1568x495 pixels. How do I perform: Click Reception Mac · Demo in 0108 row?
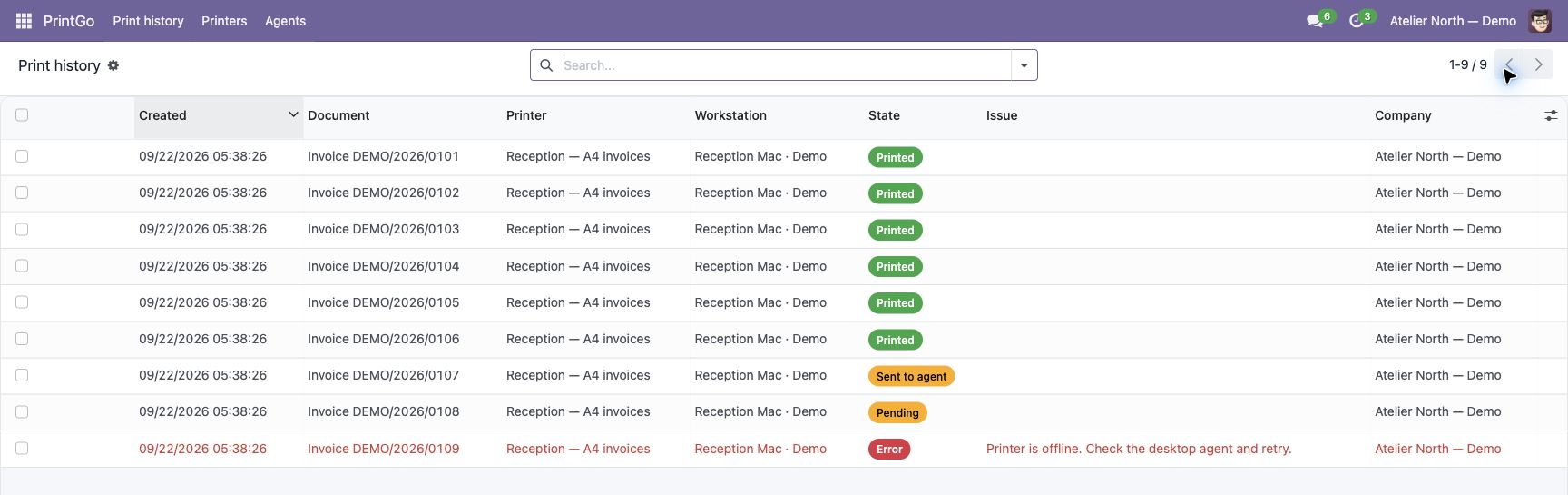pyautogui.click(x=760, y=411)
